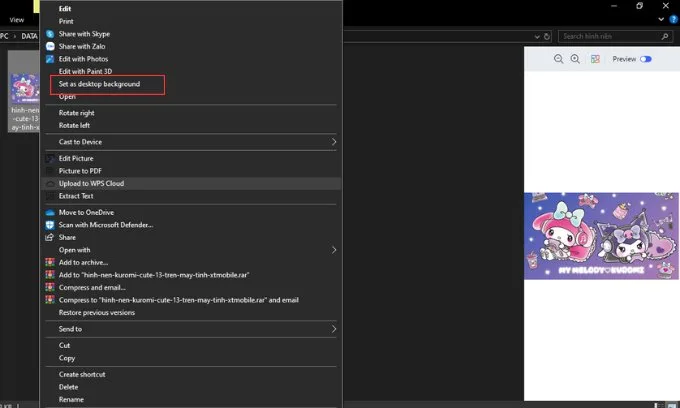The height and width of the screenshot is (408, 680).
Task: Open the View ribbon tab
Action: tap(16, 20)
